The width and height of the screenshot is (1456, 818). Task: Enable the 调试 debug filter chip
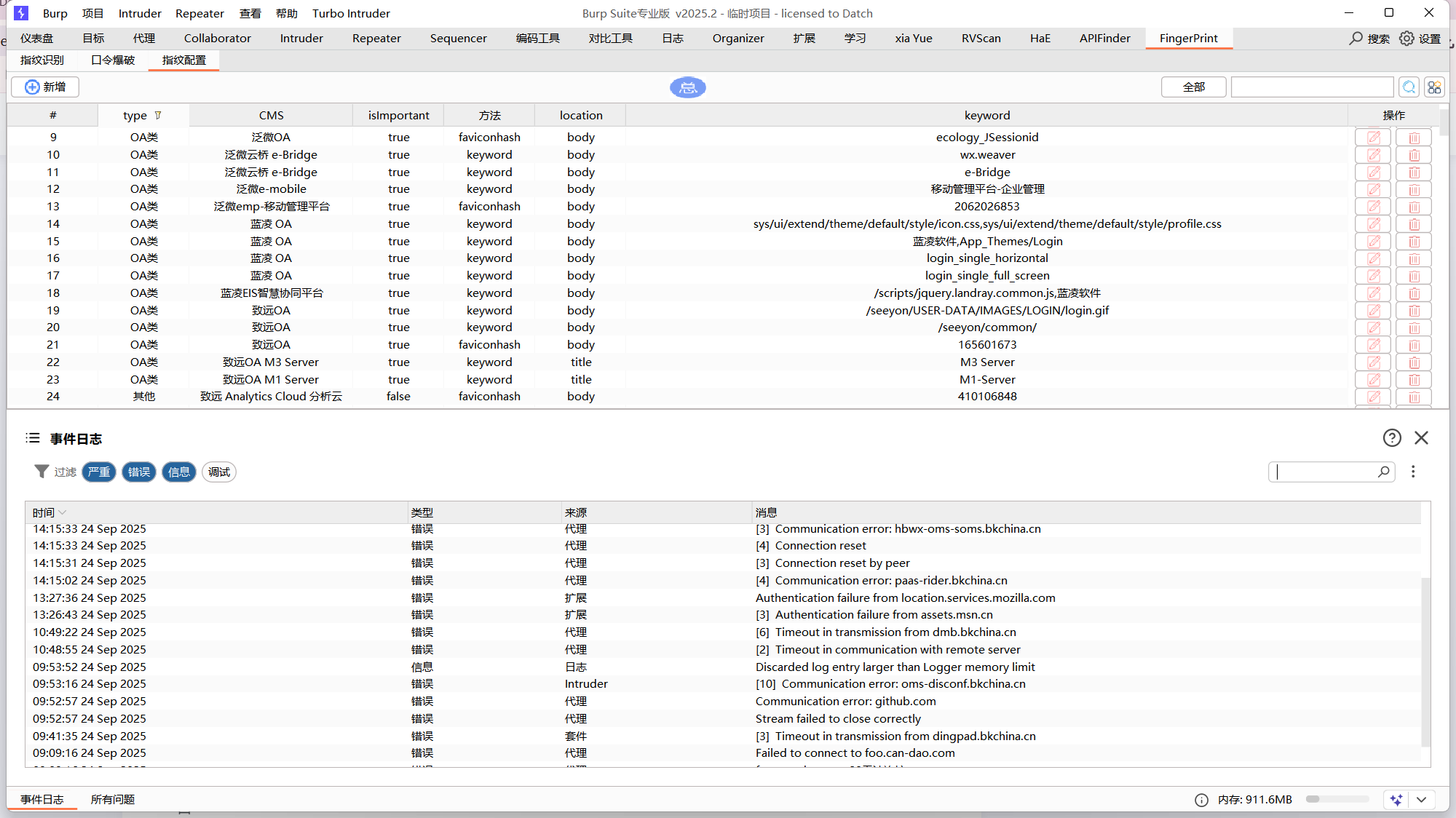(x=219, y=472)
